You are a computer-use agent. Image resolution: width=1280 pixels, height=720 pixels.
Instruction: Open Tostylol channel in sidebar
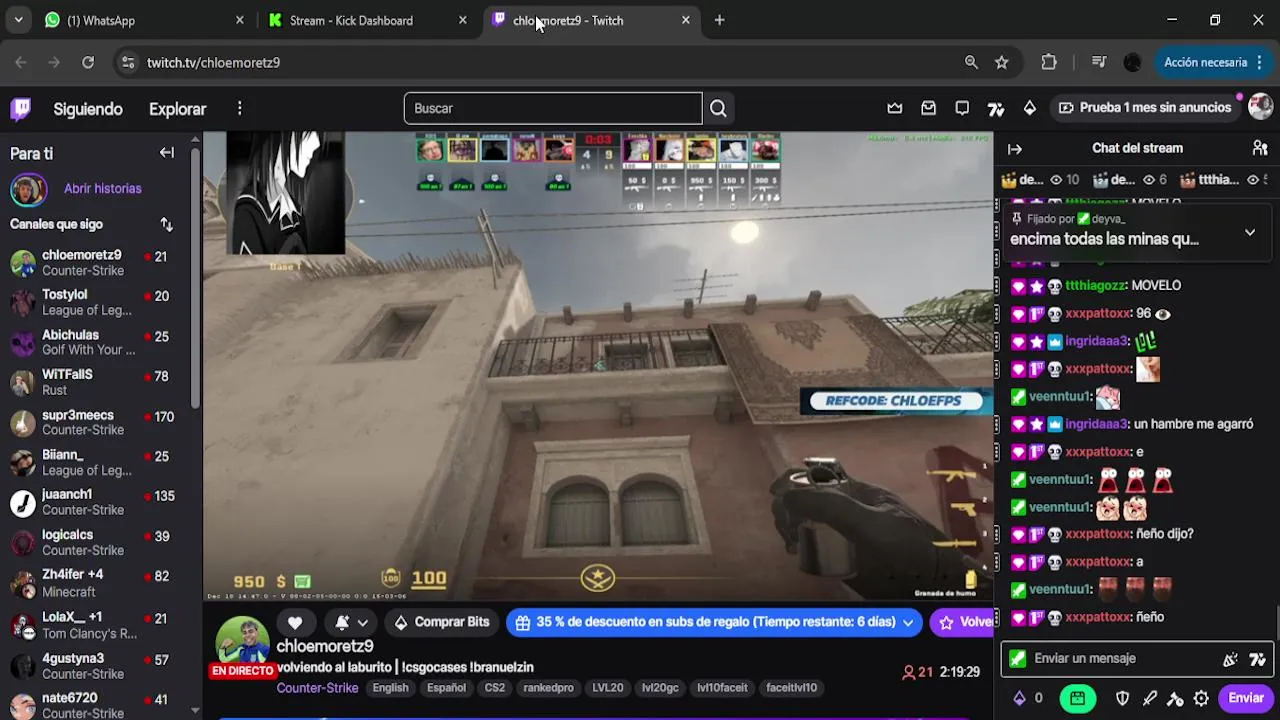96,302
